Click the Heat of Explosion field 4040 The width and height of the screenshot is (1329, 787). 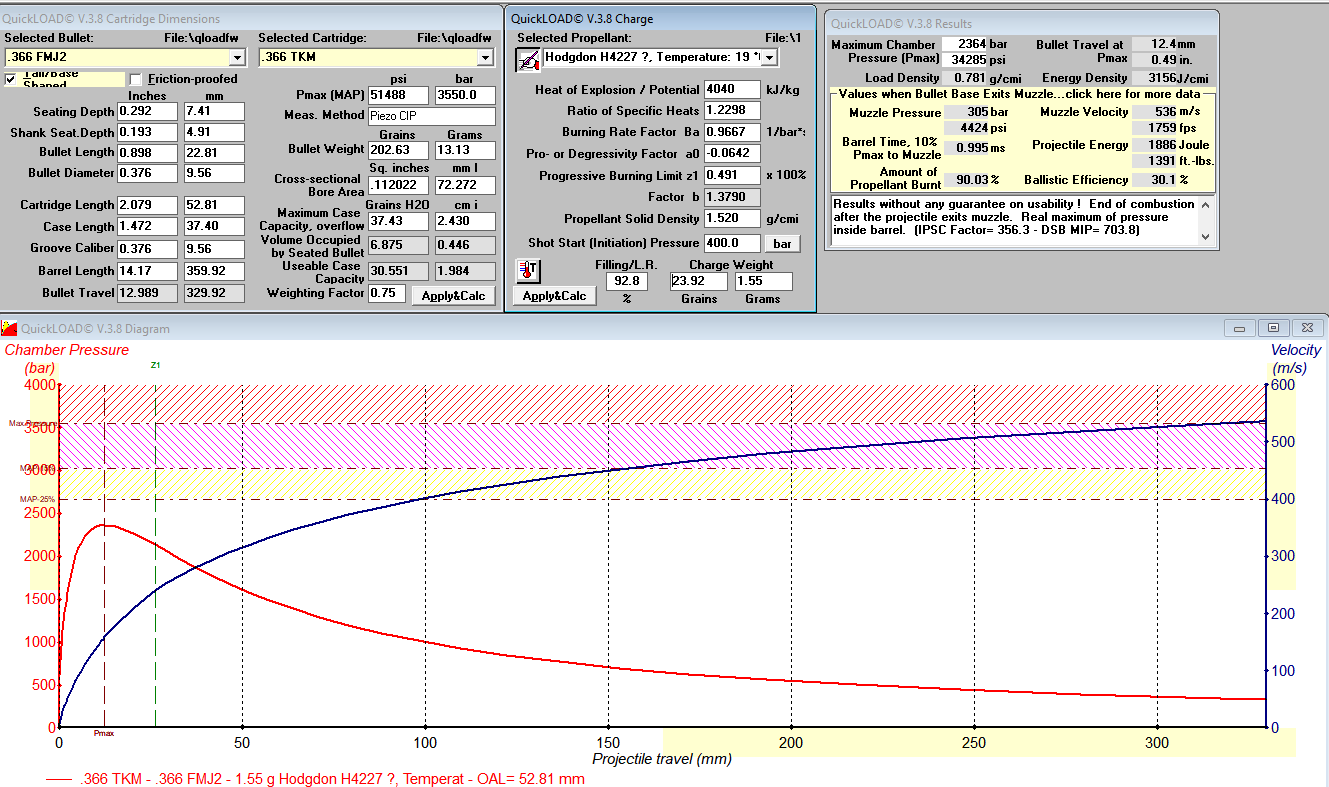732,89
